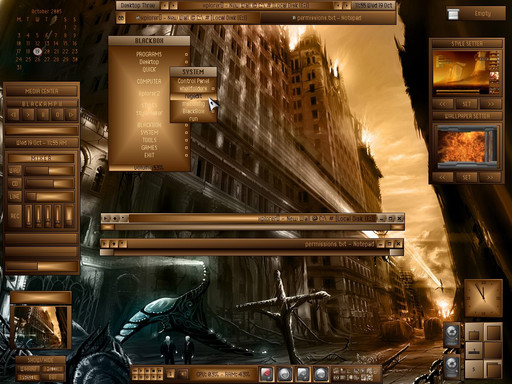Image resolution: width=512 pixels, height=384 pixels.
Task: Click the first left titlebar button of explorer8 window
Action: [x=106, y=218]
